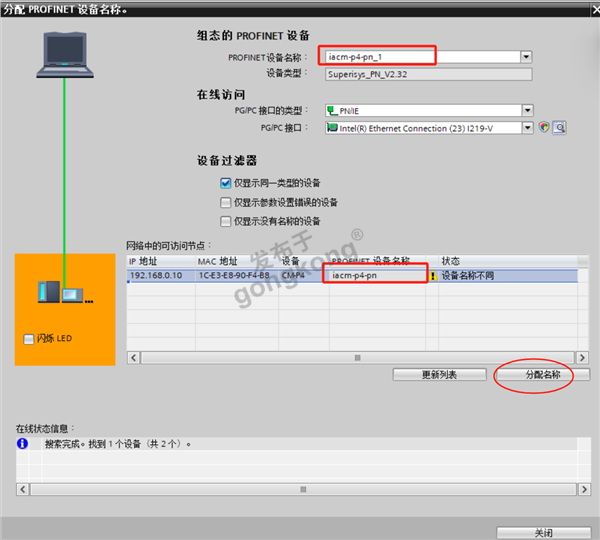Click the magnifier search icon beside PG/PC interface
This screenshot has height=540, width=600.
pyautogui.click(x=559, y=127)
